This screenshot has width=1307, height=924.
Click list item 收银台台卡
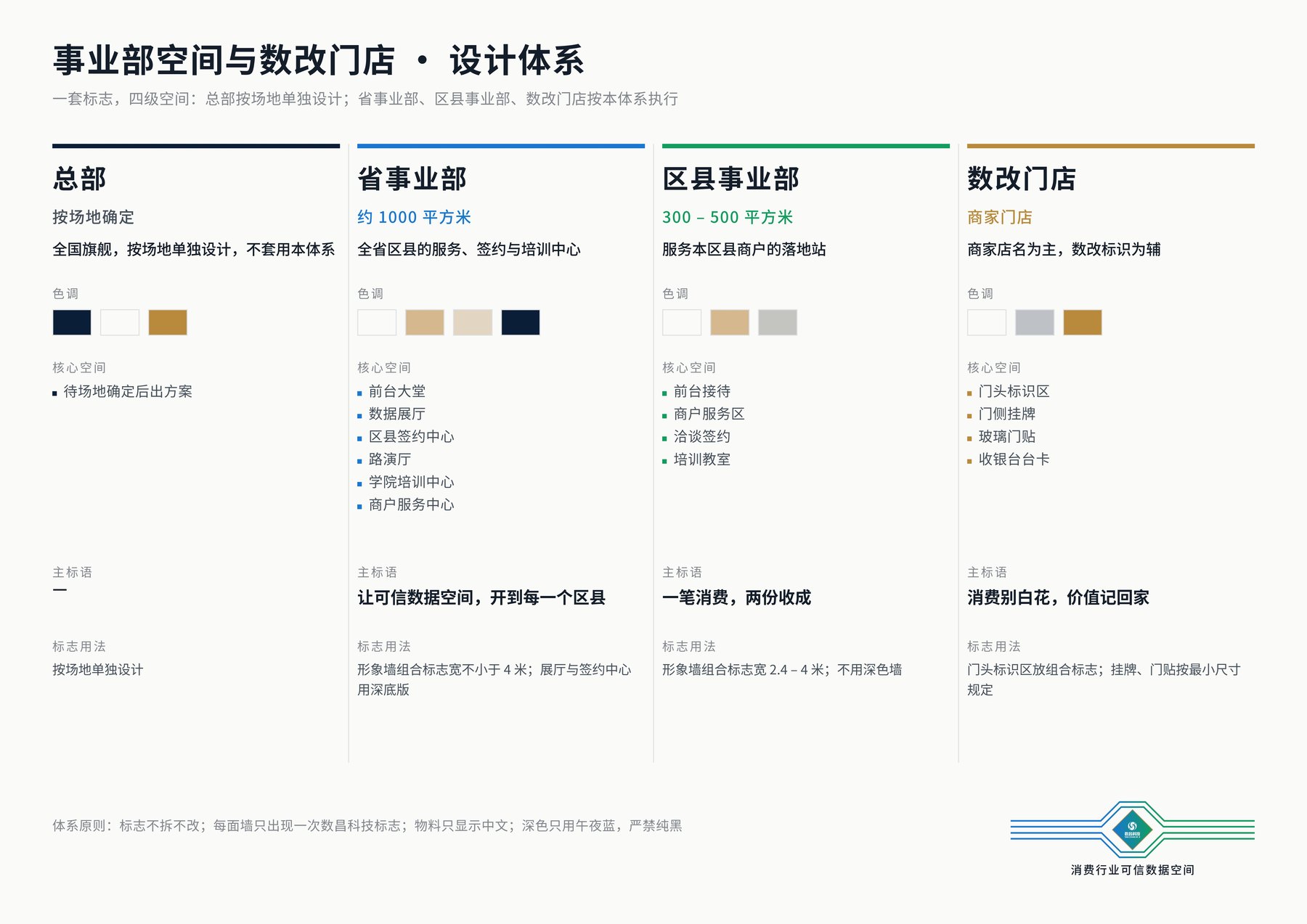pos(1014,459)
